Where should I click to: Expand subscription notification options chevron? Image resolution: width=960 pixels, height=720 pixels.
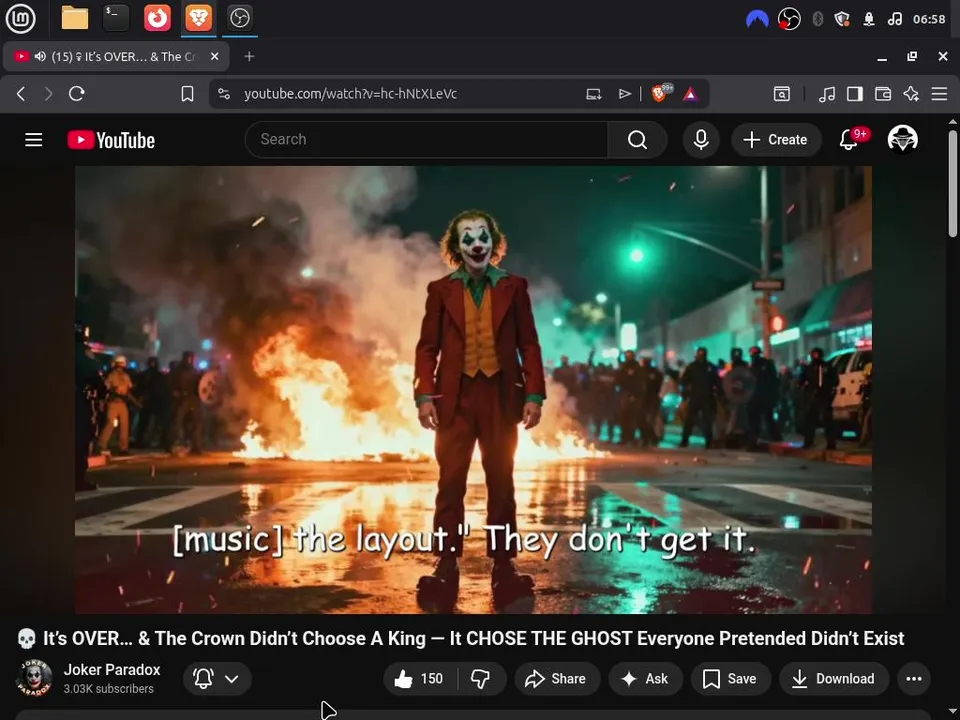coord(231,678)
